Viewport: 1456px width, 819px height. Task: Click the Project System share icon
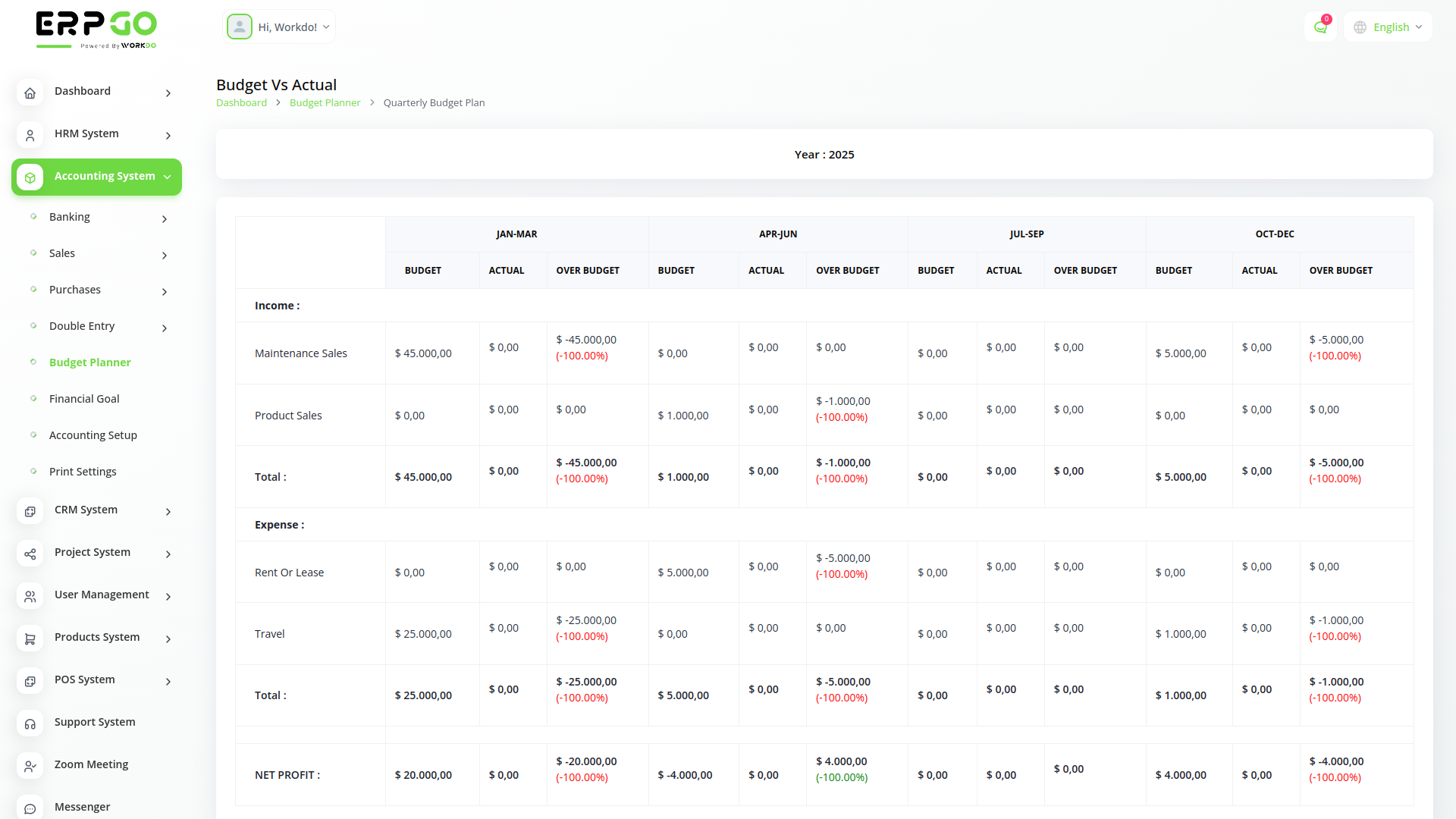pyautogui.click(x=30, y=554)
